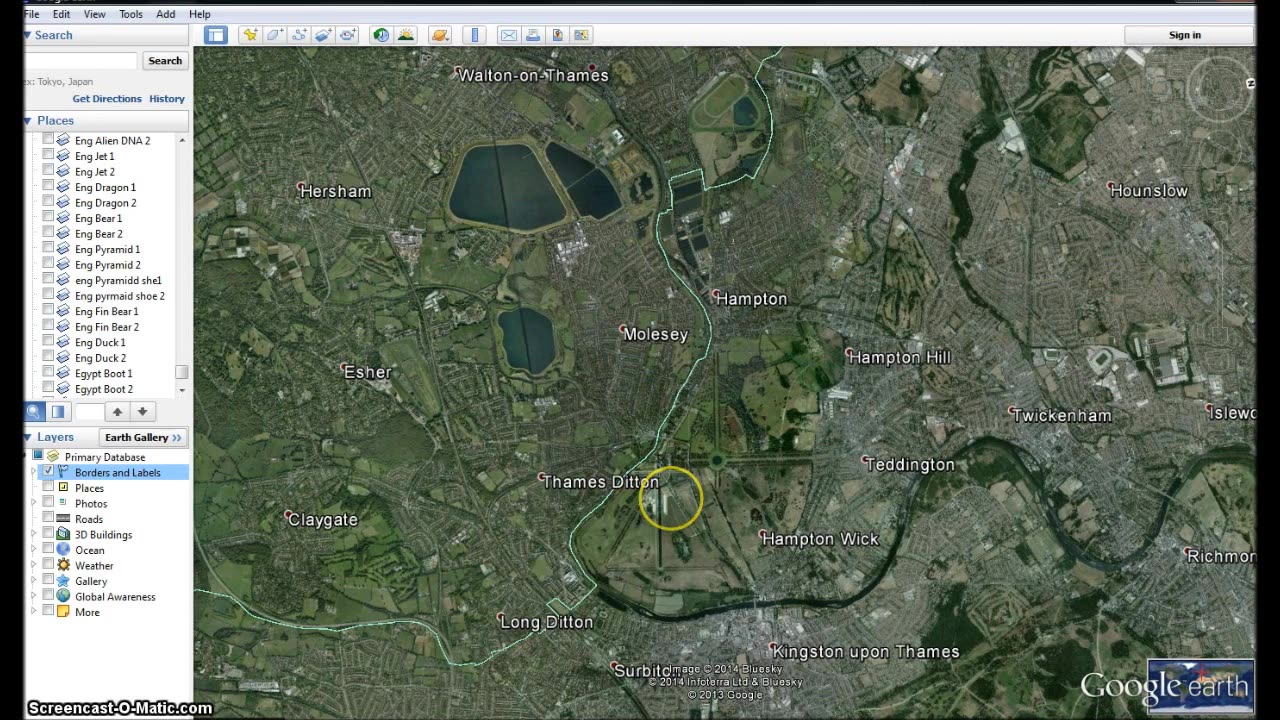Image resolution: width=1280 pixels, height=720 pixels.
Task: Move selected place down with arrow button
Action: click(142, 411)
